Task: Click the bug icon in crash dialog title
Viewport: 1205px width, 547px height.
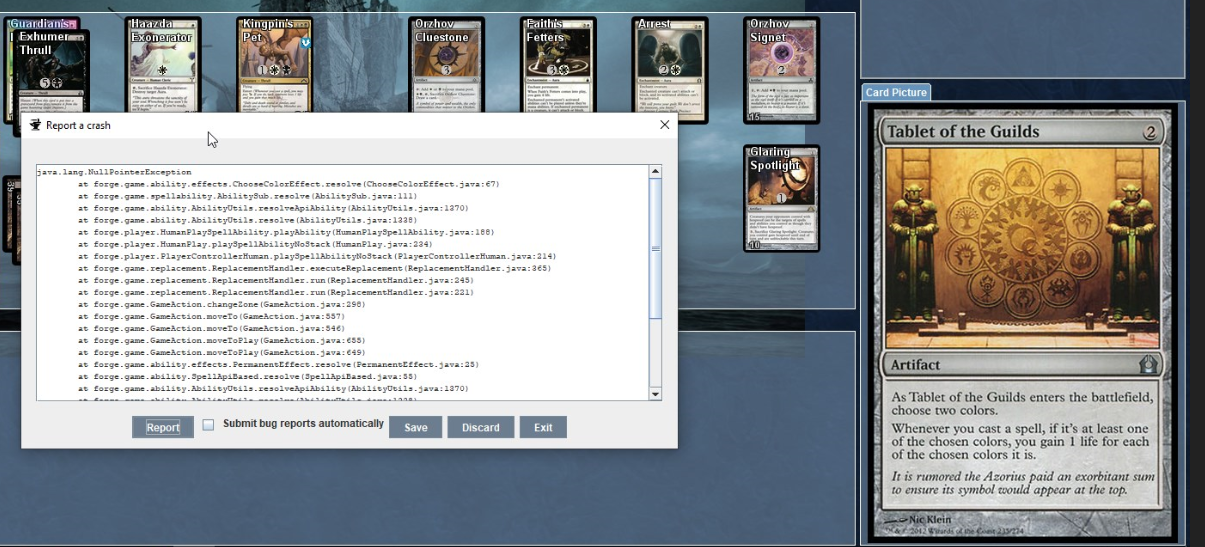Action: tap(36, 125)
